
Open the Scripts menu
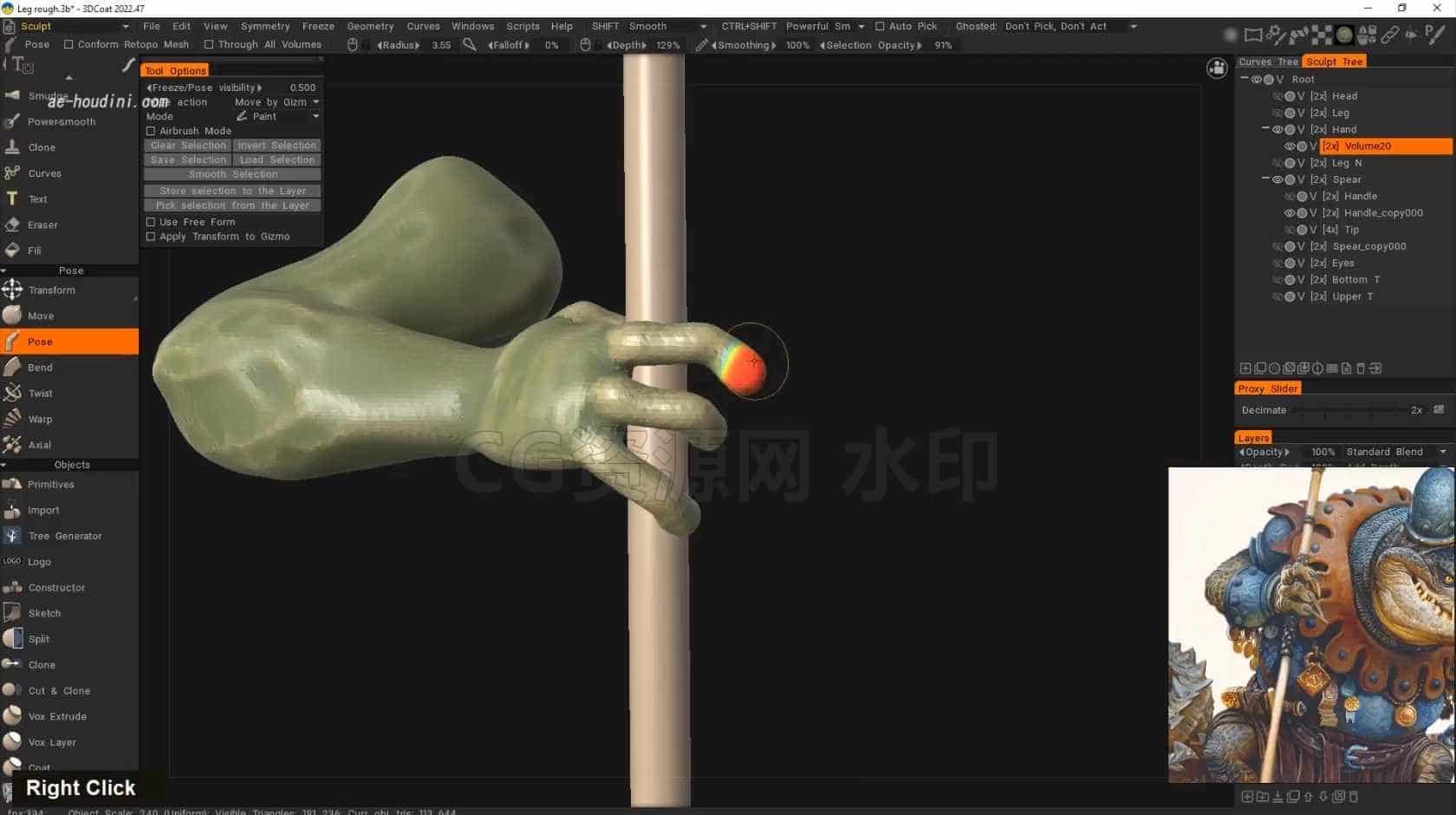pyautogui.click(x=523, y=27)
